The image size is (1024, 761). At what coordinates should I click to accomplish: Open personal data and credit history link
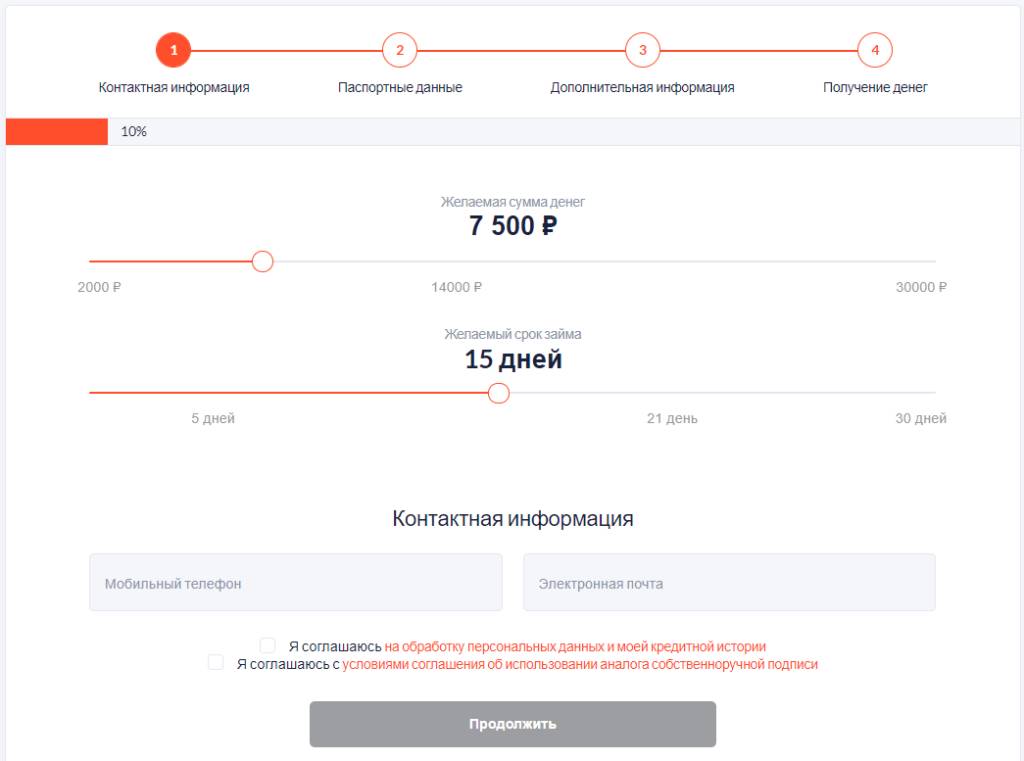[575, 647]
